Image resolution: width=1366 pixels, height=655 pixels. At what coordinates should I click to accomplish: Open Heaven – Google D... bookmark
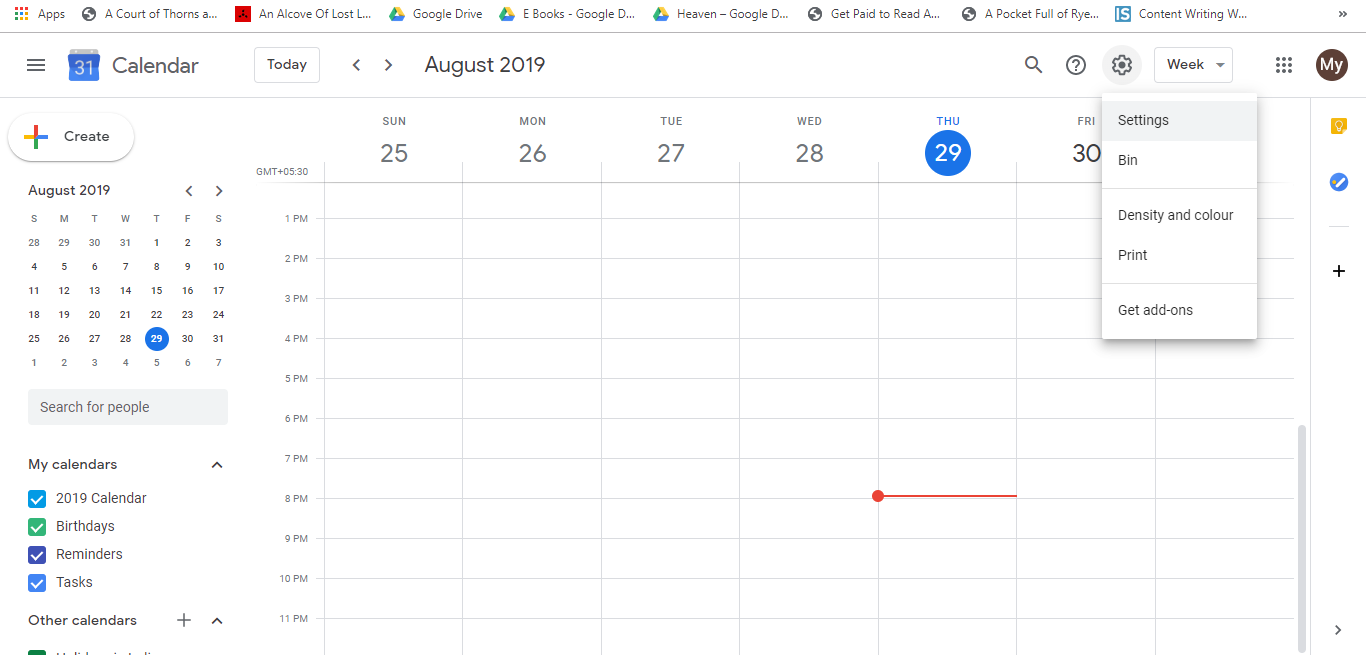point(720,14)
